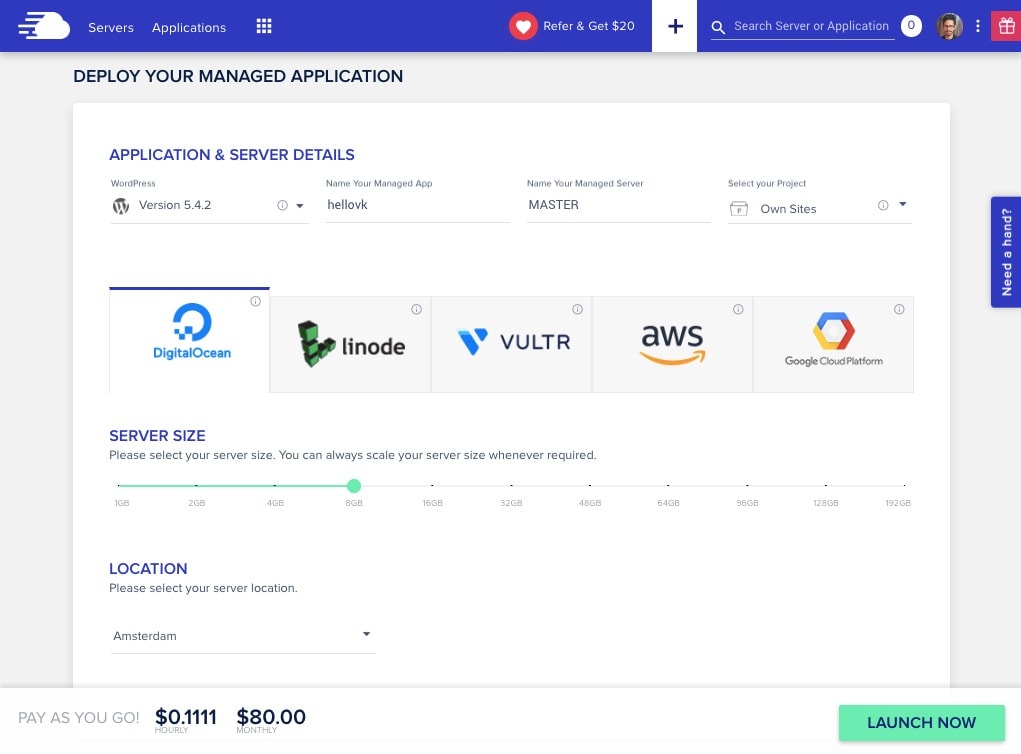This screenshot has width=1021, height=754.
Task: Open the WordPress version dropdown
Action: [x=209, y=205]
